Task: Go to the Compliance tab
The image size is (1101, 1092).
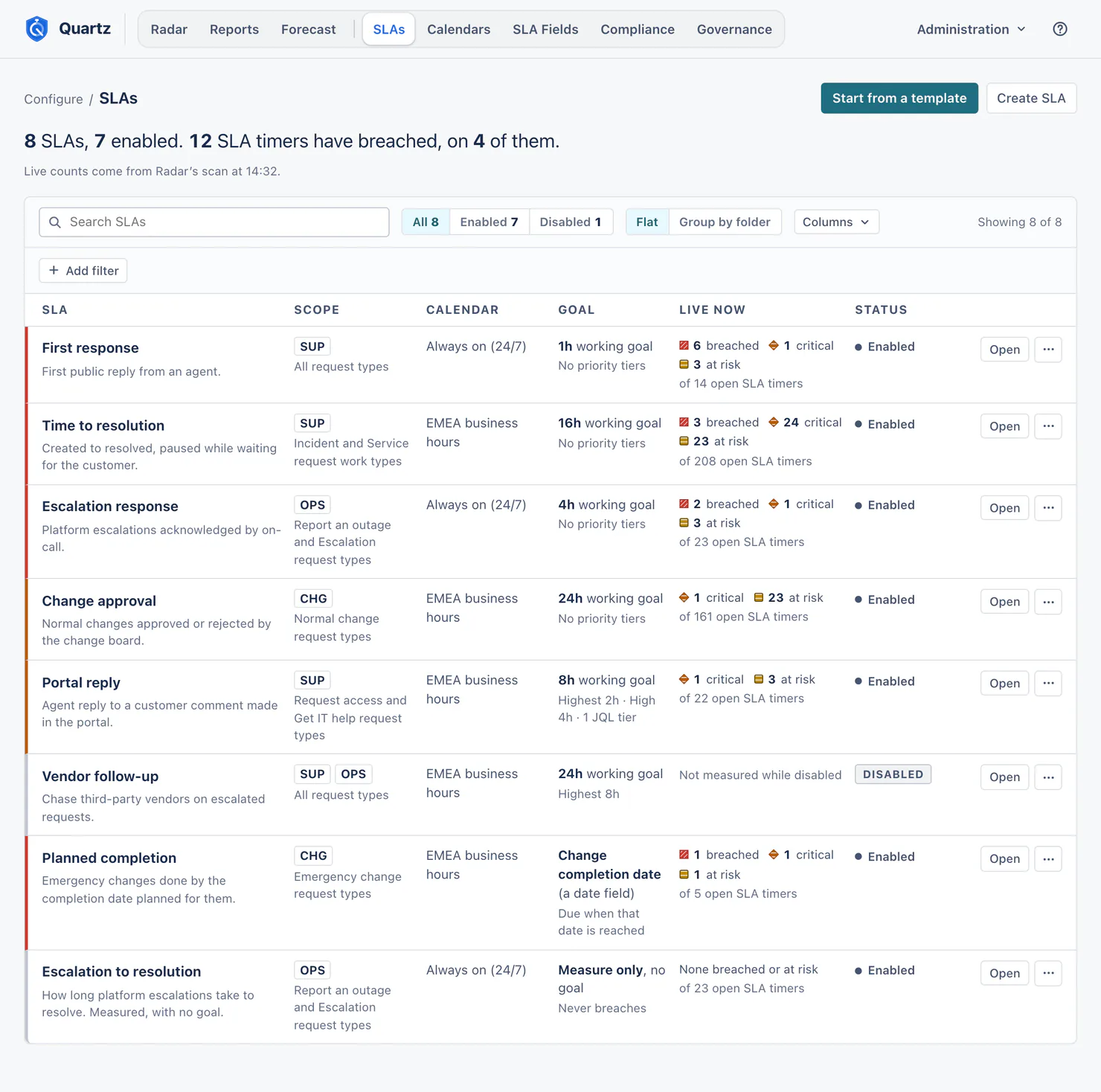Action: tap(638, 29)
